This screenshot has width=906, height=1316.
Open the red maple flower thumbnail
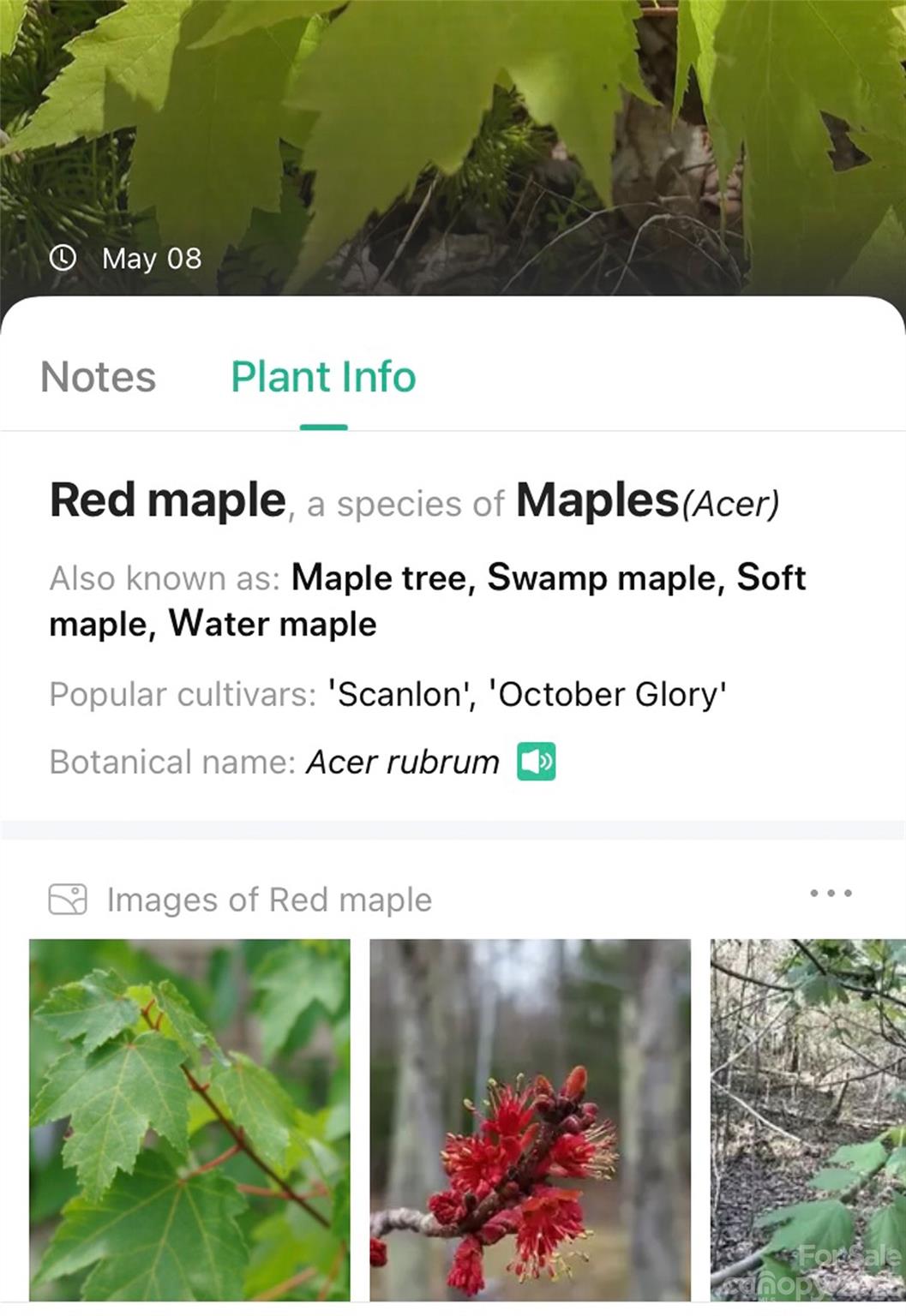[530, 1119]
